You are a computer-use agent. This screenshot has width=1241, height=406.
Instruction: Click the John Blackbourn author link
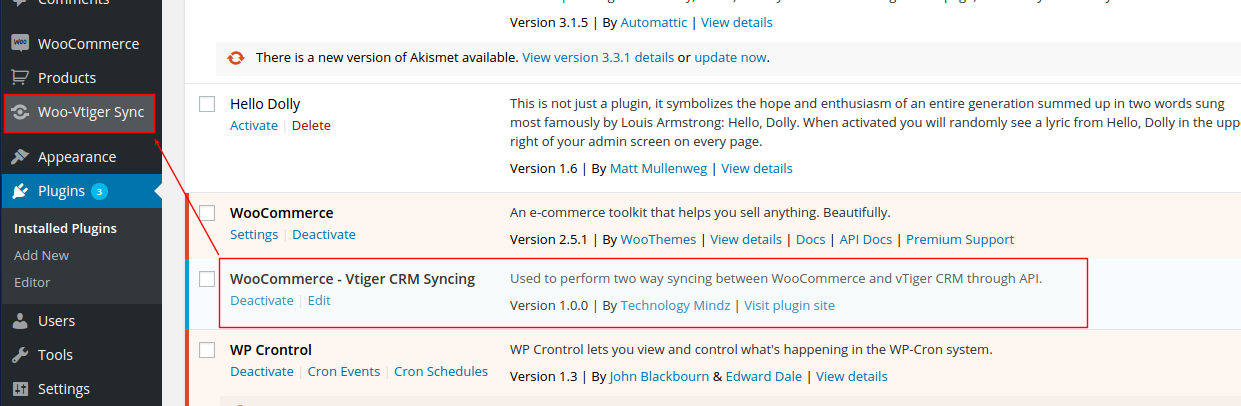(x=659, y=377)
